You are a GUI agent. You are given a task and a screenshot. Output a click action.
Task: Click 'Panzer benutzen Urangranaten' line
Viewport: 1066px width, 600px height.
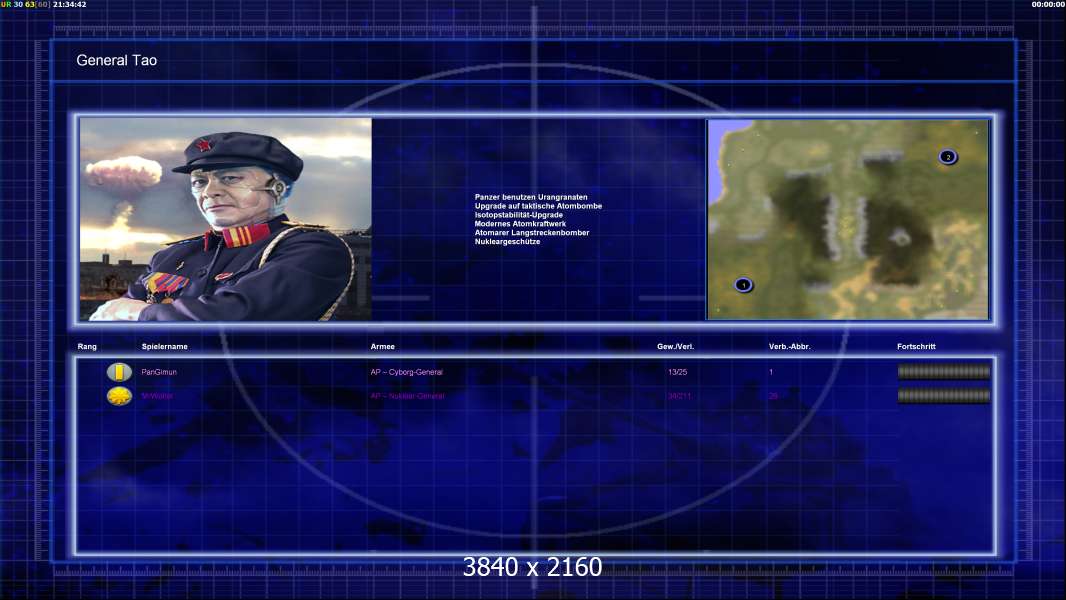pyautogui.click(x=531, y=197)
